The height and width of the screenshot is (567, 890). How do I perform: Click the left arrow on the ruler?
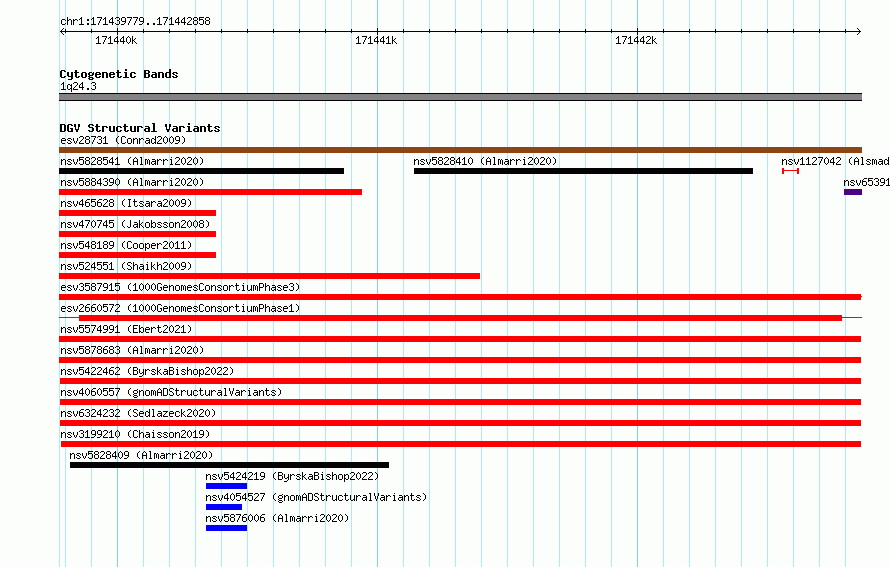click(x=62, y=31)
